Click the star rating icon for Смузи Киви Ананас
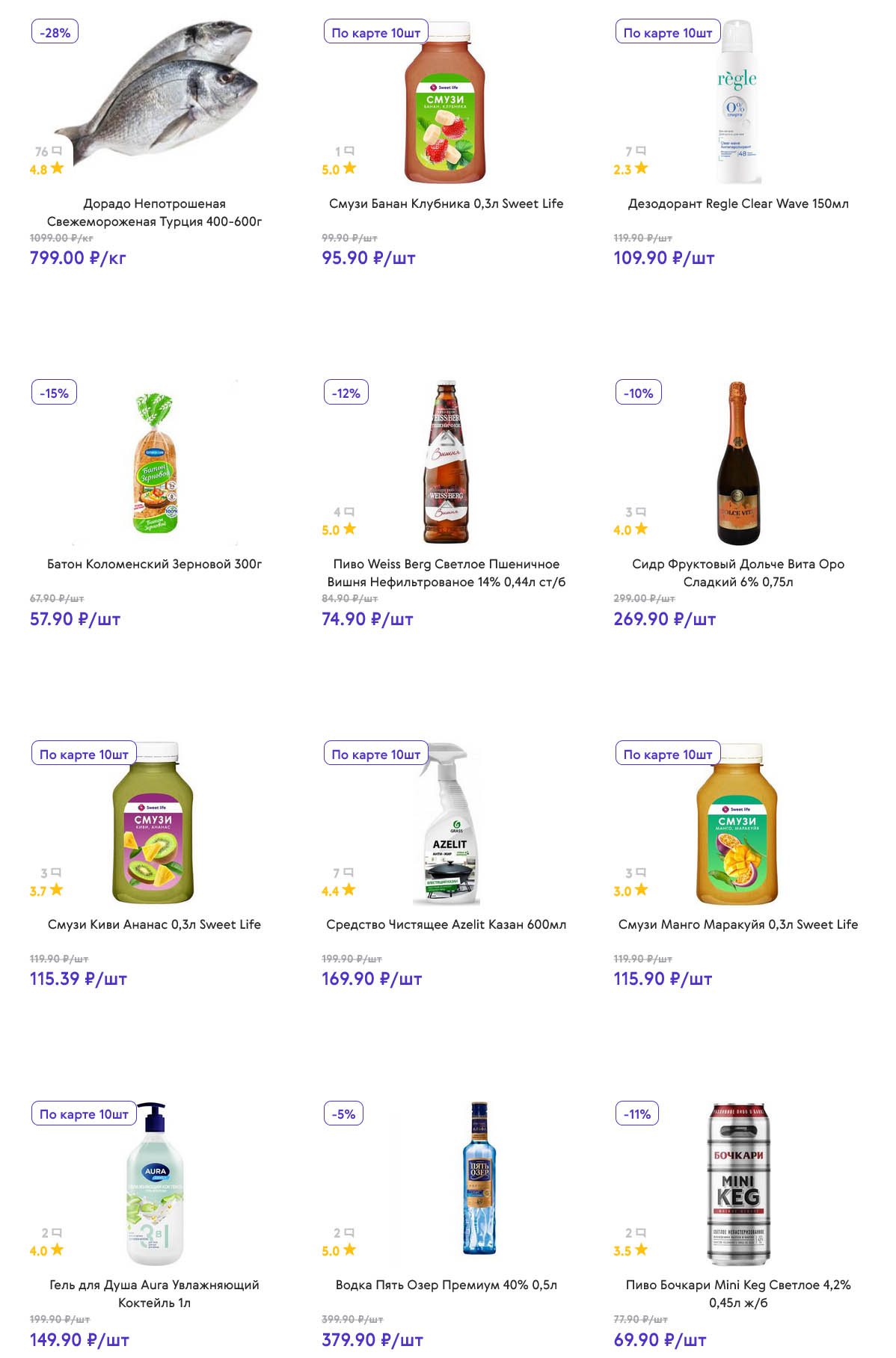Image resolution: width=896 pixels, height=1358 pixels. coord(57,890)
